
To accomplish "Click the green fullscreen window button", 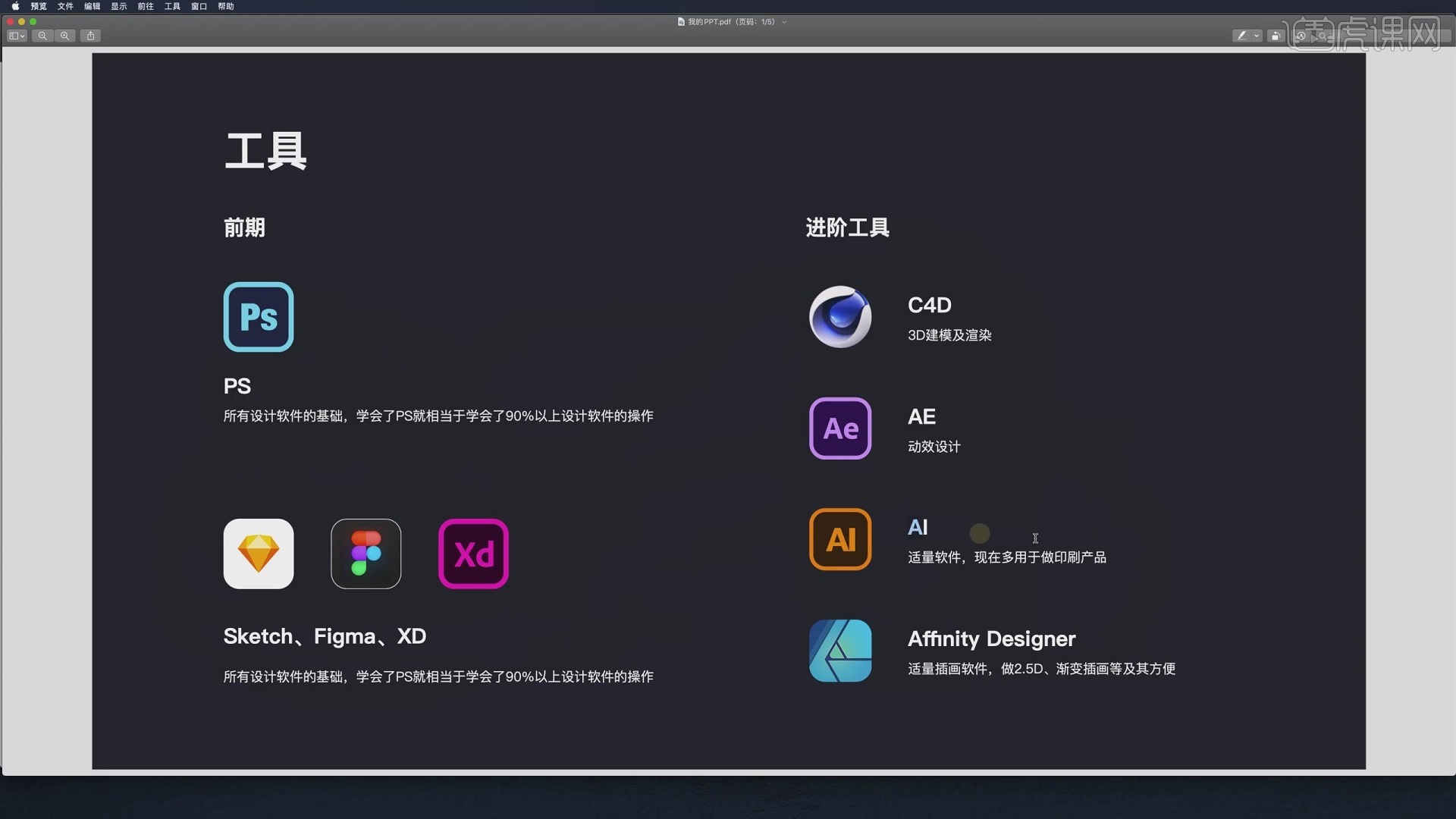I will (33, 21).
